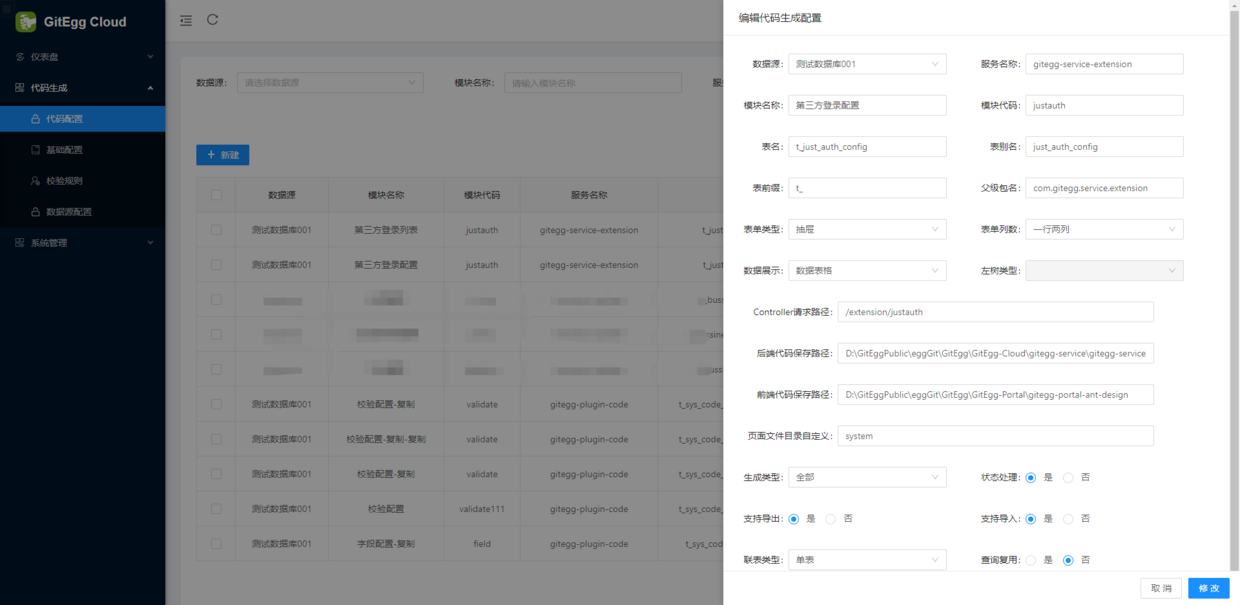Select 是 for 状态处理

point(1031,478)
